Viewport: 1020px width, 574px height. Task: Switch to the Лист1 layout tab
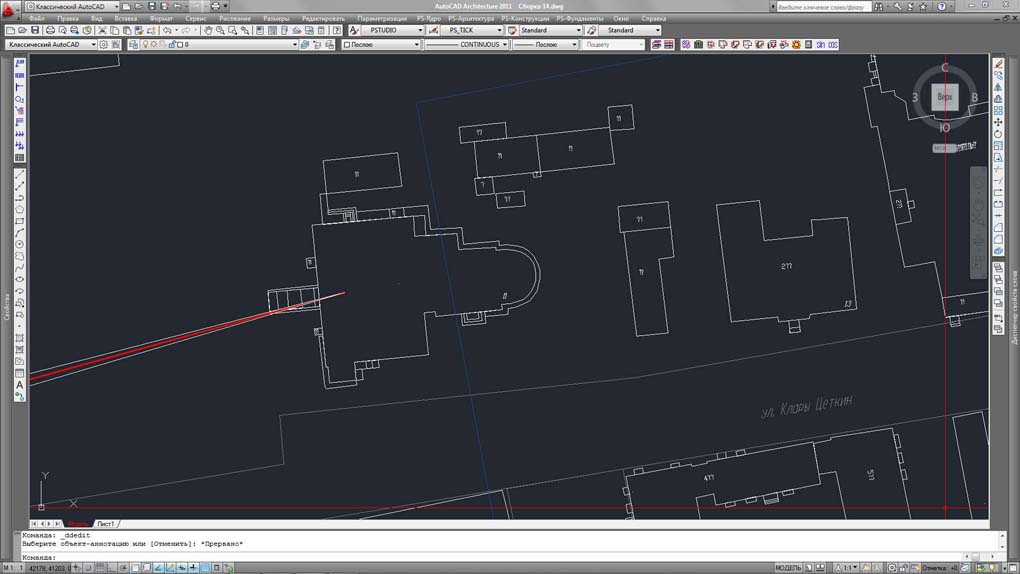pyautogui.click(x=105, y=524)
